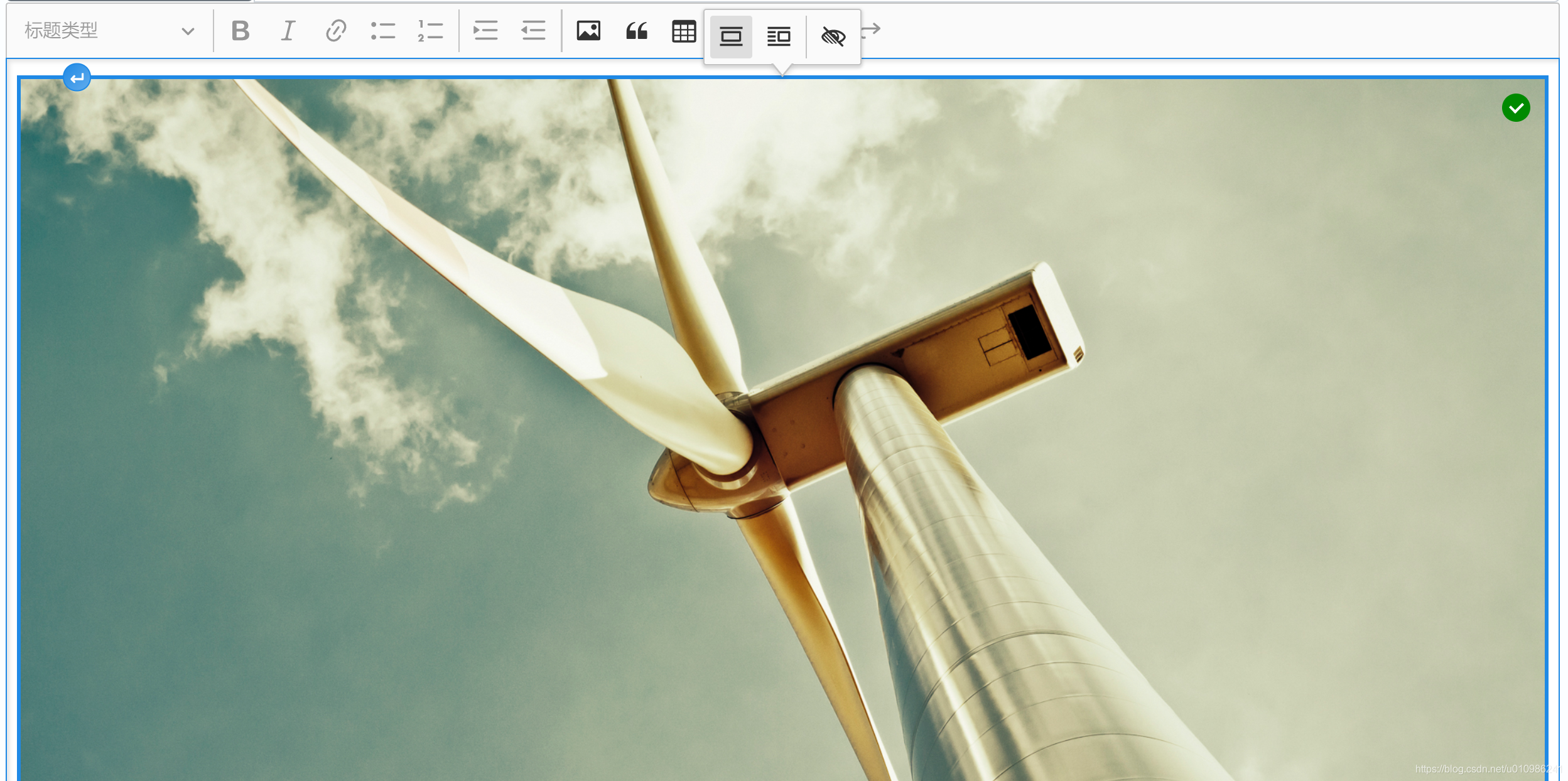Open the 标题类型 heading dropdown
The width and height of the screenshot is (1568, 781).
(x=109, y=31)
